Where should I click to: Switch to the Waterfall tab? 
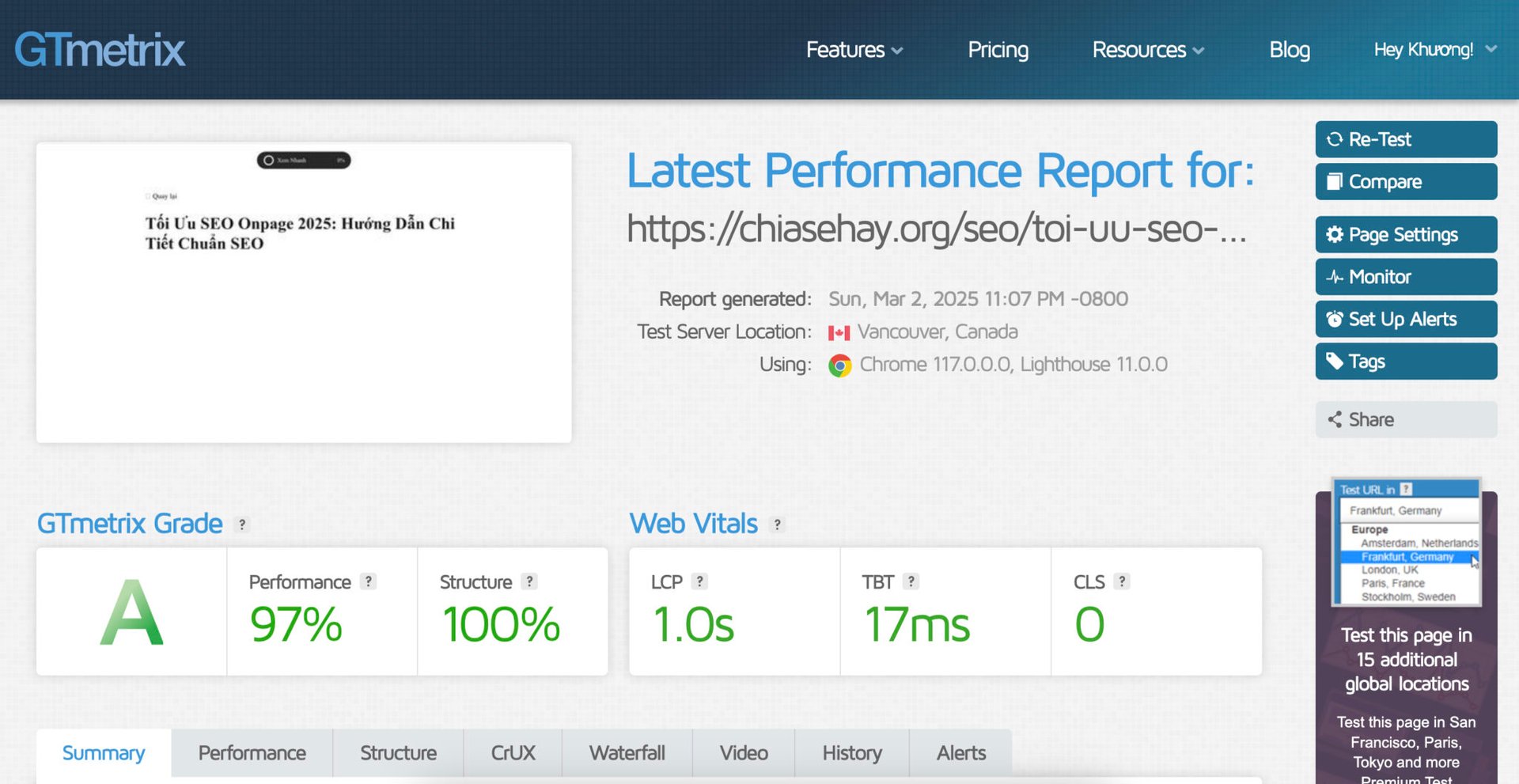pyautogui.click(x=627, y=753)
